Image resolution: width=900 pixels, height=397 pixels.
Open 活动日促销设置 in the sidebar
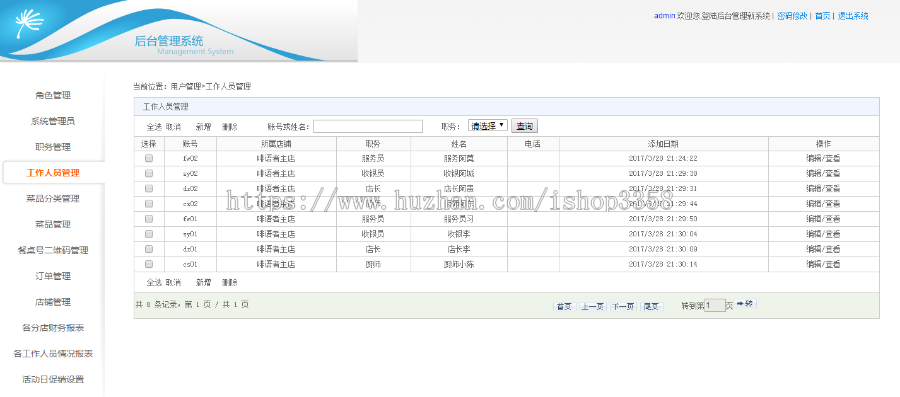(x=53, y=379)
